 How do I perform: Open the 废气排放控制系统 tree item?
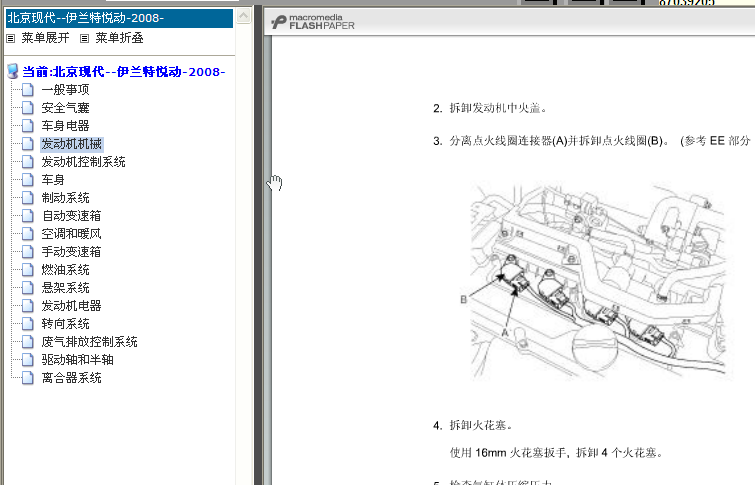pyautogui.click(x=89, y=342)
